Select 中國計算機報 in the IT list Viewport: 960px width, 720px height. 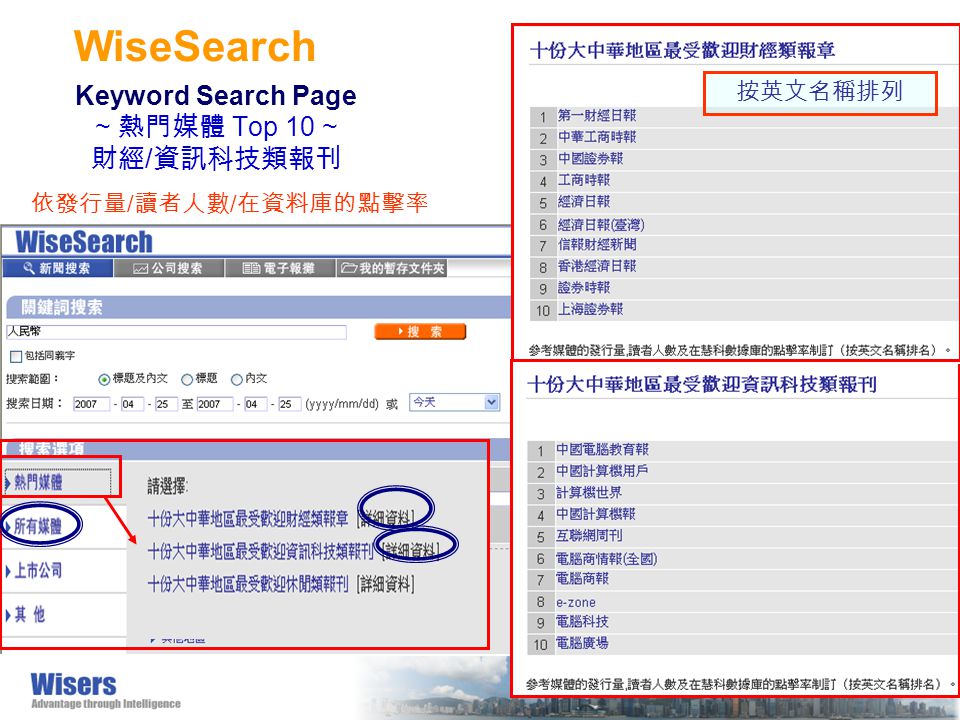595,514
